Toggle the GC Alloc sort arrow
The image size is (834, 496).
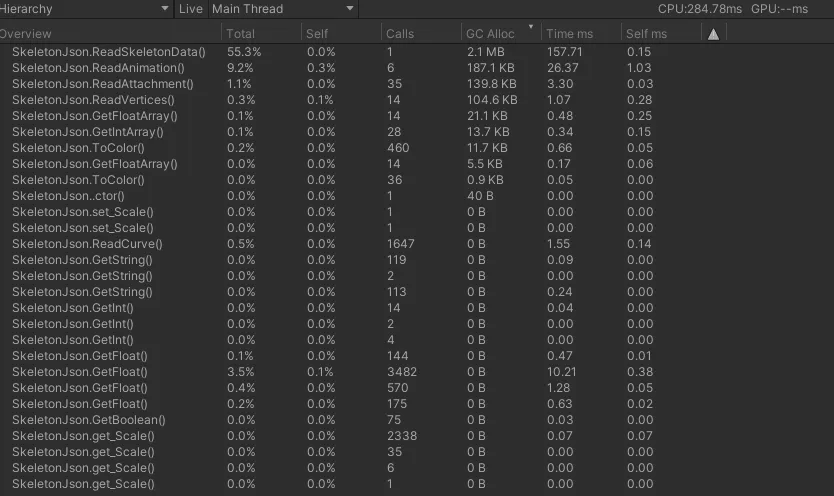pyautogui.click(x=530, y=27)
